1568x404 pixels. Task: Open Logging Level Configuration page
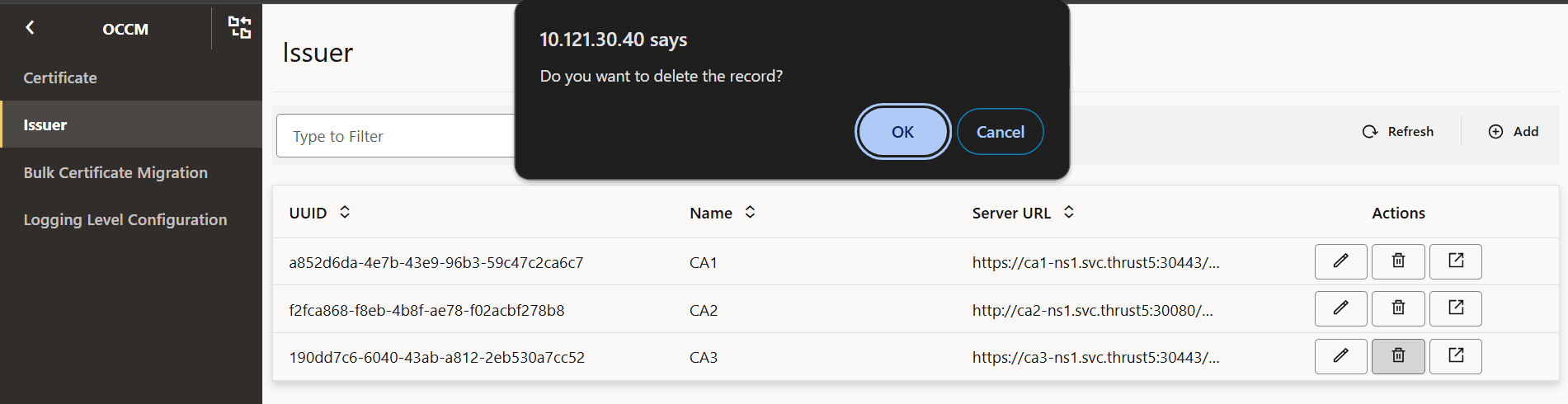click(125, 219)
